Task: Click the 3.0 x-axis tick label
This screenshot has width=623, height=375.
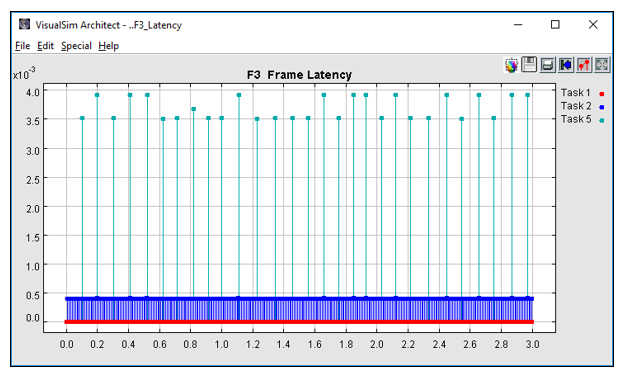Action: pos(532,344)
